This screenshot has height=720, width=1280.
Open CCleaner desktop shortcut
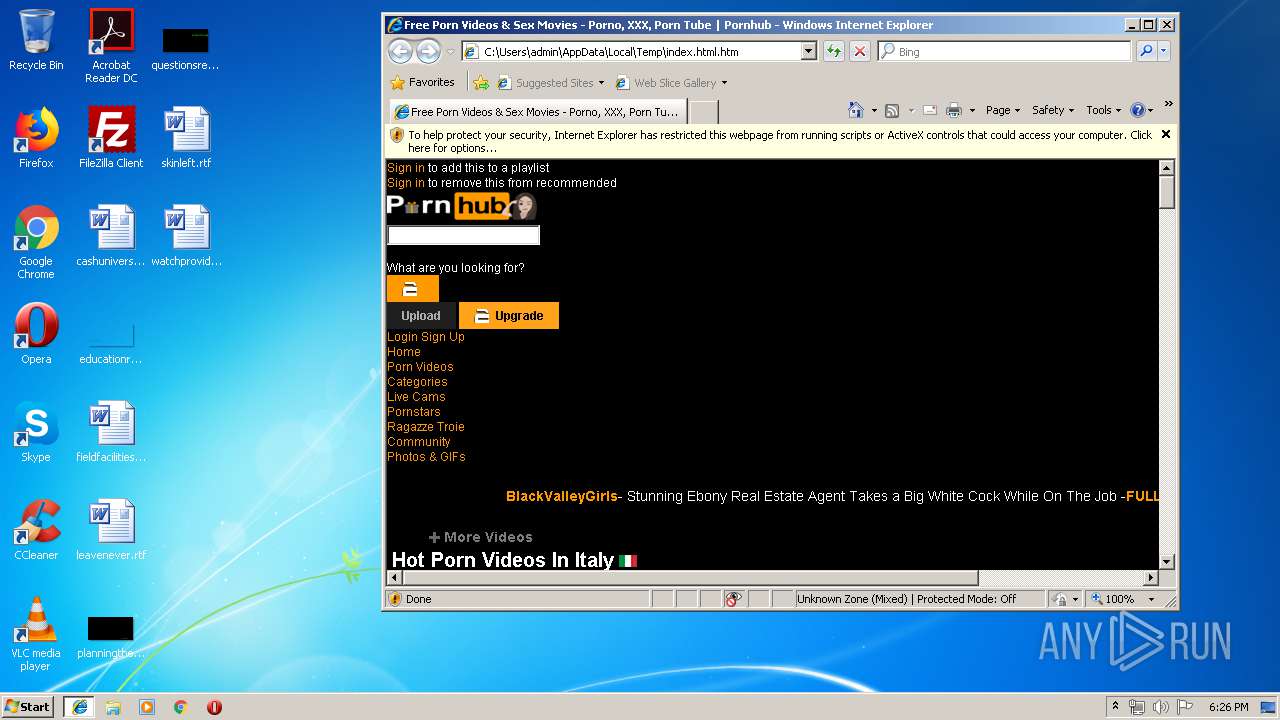[x=36, y=530]
